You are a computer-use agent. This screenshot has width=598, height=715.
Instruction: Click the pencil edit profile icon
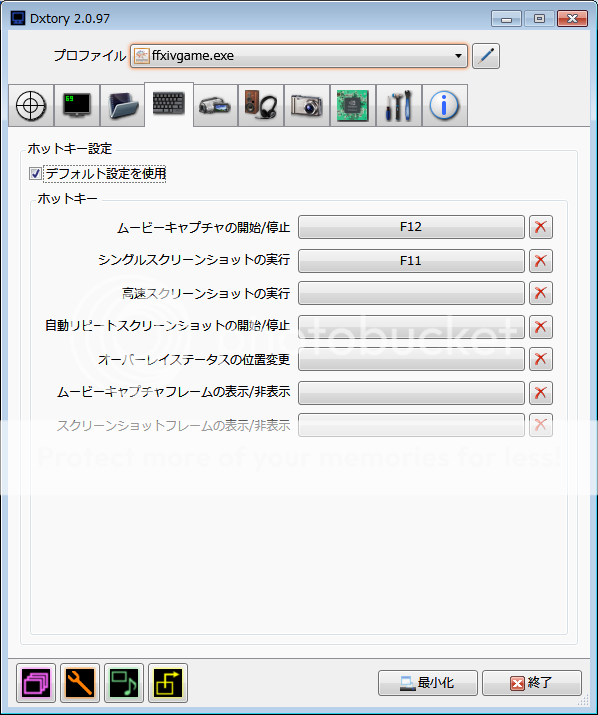coord(486,56)
